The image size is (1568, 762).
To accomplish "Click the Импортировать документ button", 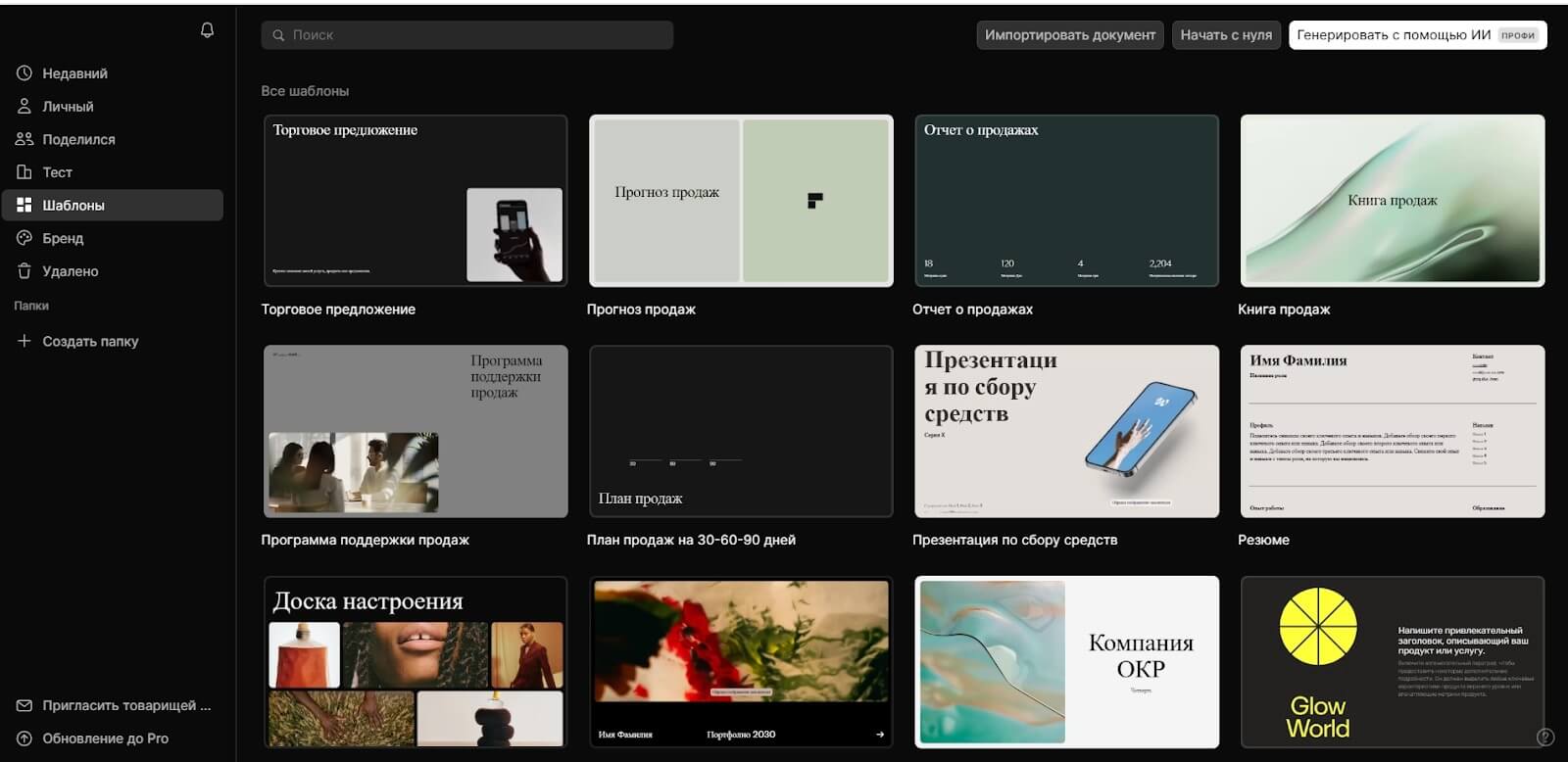I will pos(1069,35).
